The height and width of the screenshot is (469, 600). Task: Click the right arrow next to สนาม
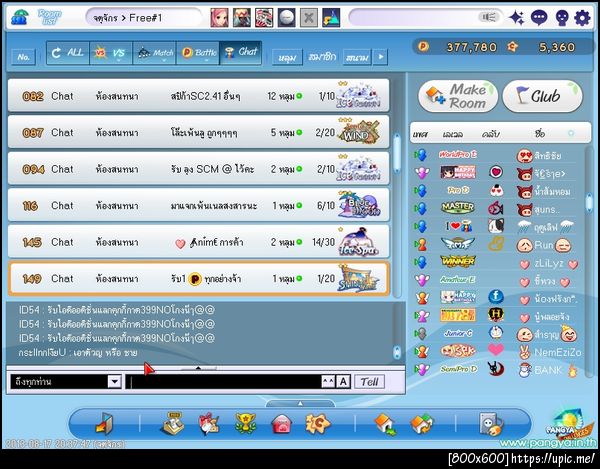pyautogui.click(x=380, y=57)
